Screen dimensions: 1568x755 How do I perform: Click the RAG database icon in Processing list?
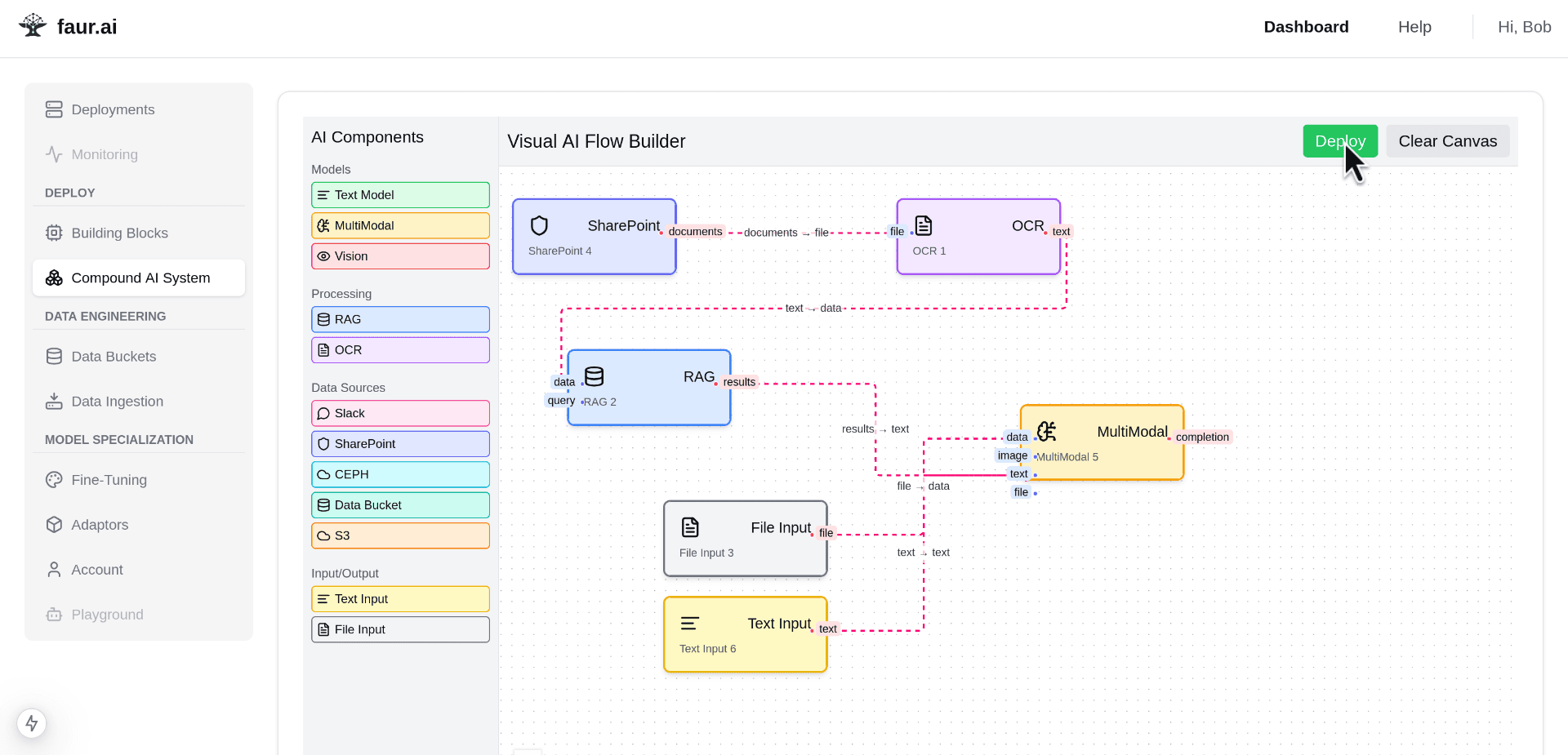pyautogui.click(x=323, y=319)
